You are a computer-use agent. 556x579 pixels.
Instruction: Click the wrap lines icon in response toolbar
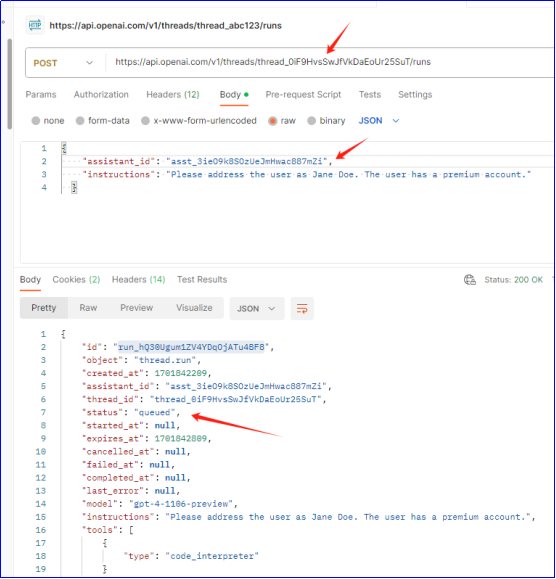coord(302,308)
